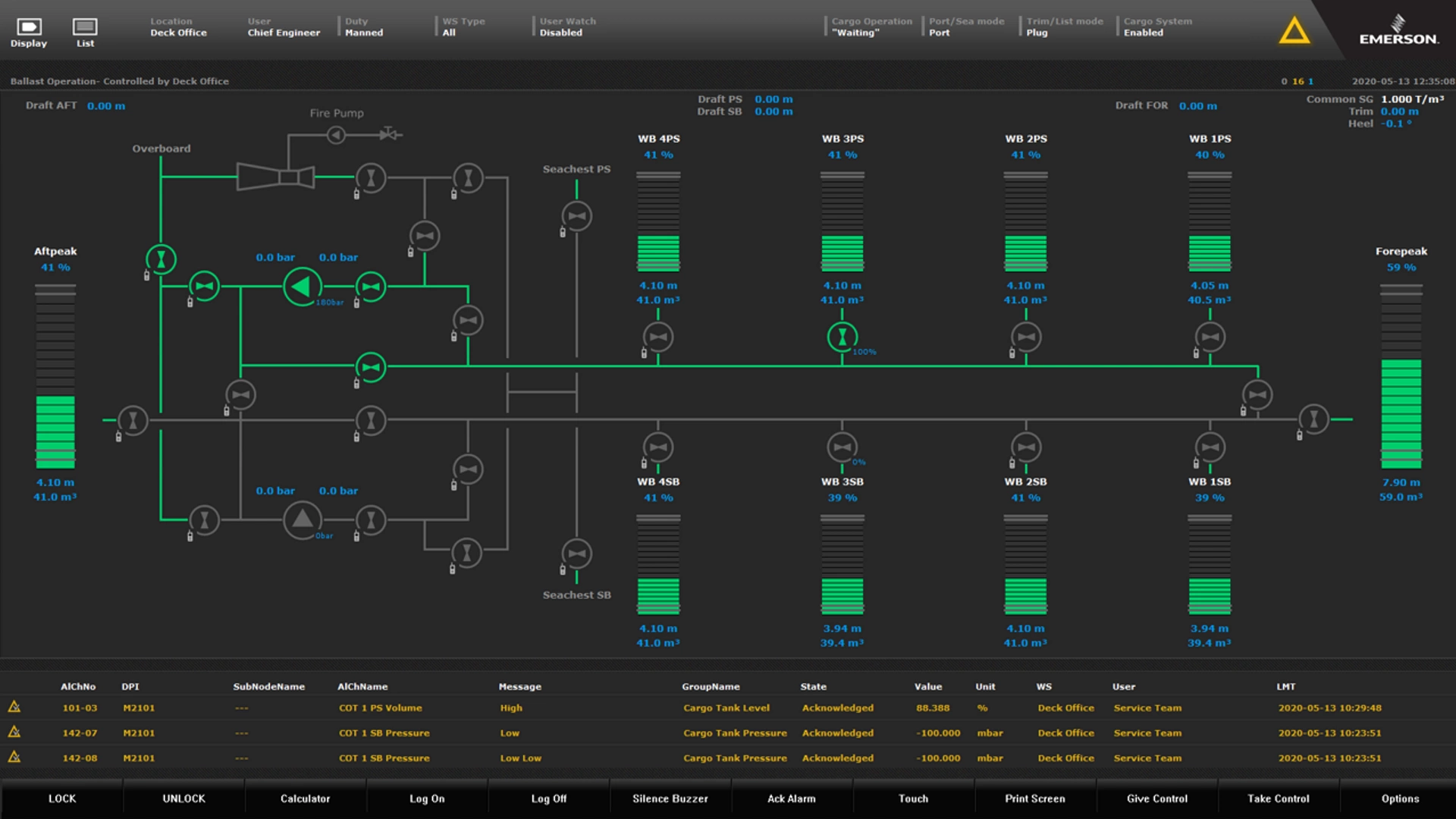Open alarms via the yellow warning triangle
1456x819 pixels.
point(1294,30)
